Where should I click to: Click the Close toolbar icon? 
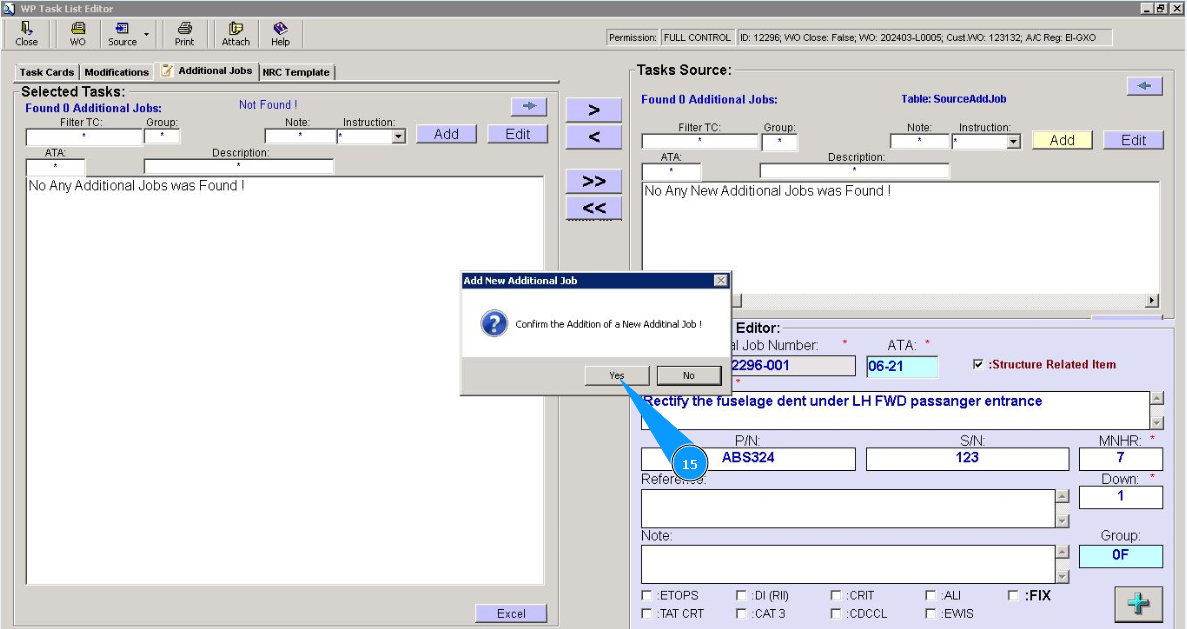27,34
